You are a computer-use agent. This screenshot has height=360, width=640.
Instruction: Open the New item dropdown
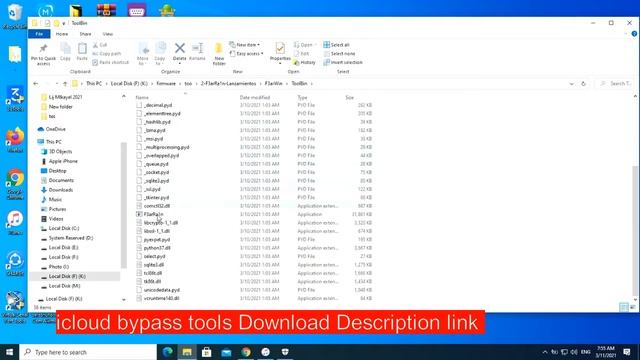click(x=244, y=45)
